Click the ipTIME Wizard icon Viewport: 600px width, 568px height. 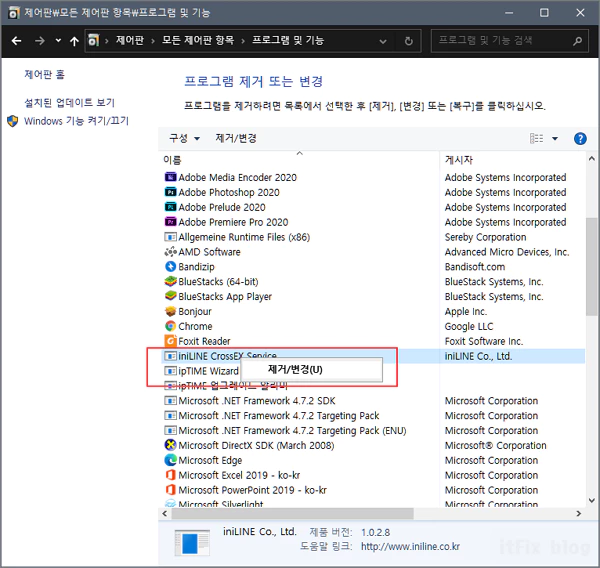[x=170, y=371]
